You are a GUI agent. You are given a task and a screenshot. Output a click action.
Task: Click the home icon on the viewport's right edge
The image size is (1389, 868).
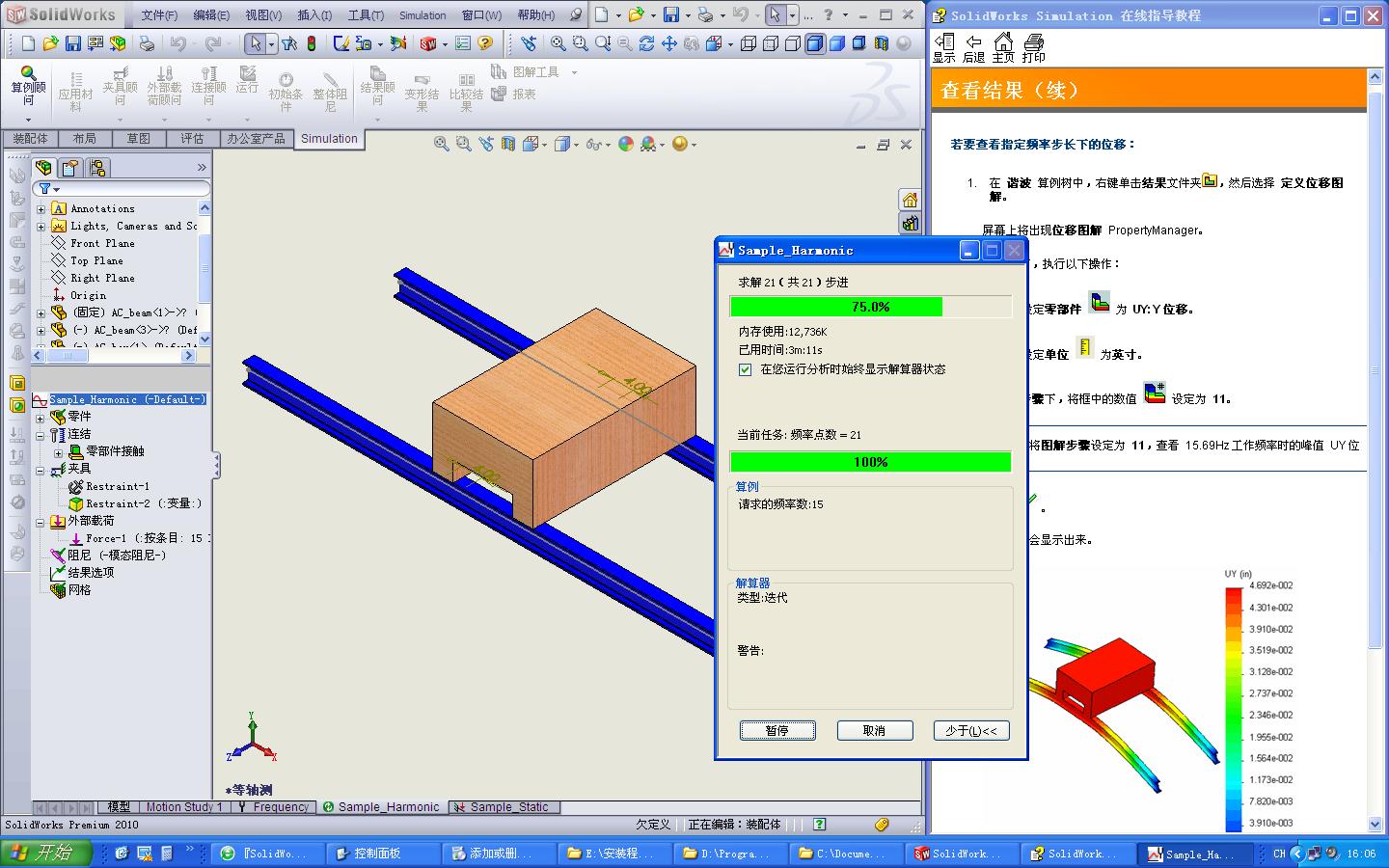[x=909, y=200]
